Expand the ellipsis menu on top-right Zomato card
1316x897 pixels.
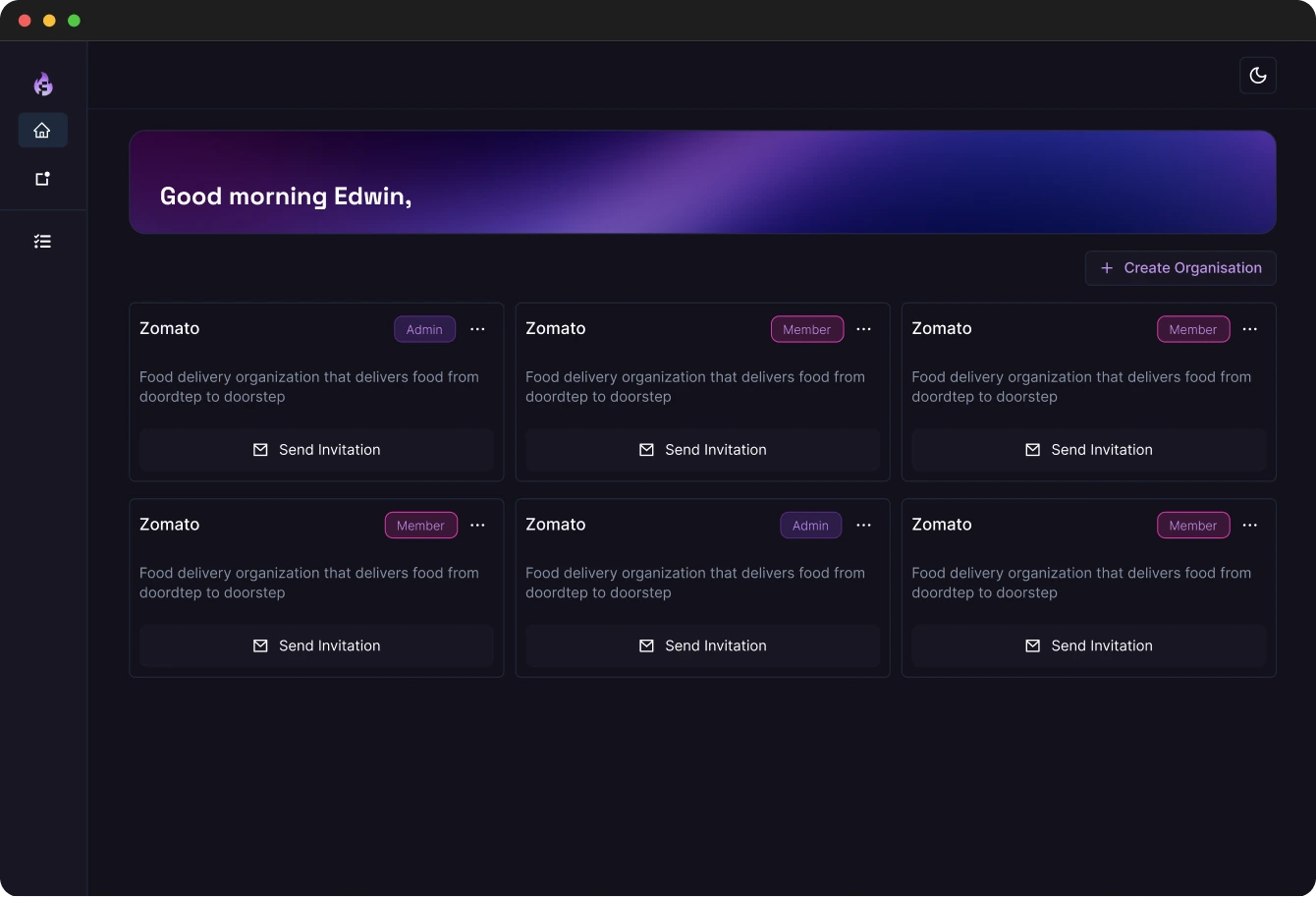pos(1249,329)
